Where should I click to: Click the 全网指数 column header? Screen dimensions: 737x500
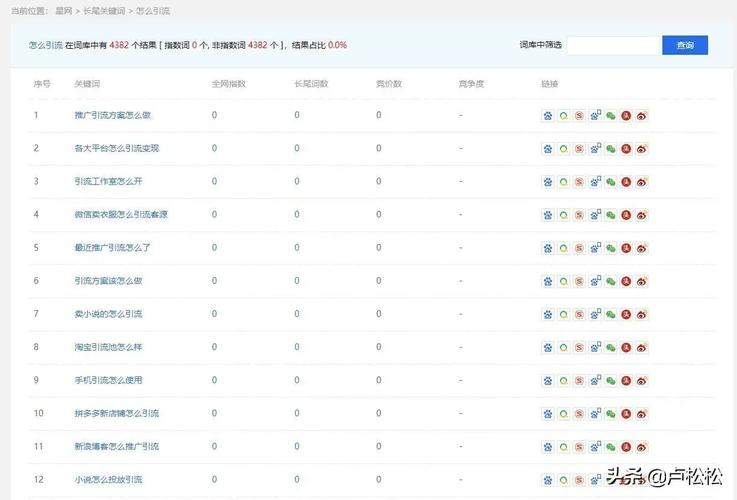[228, 84]
